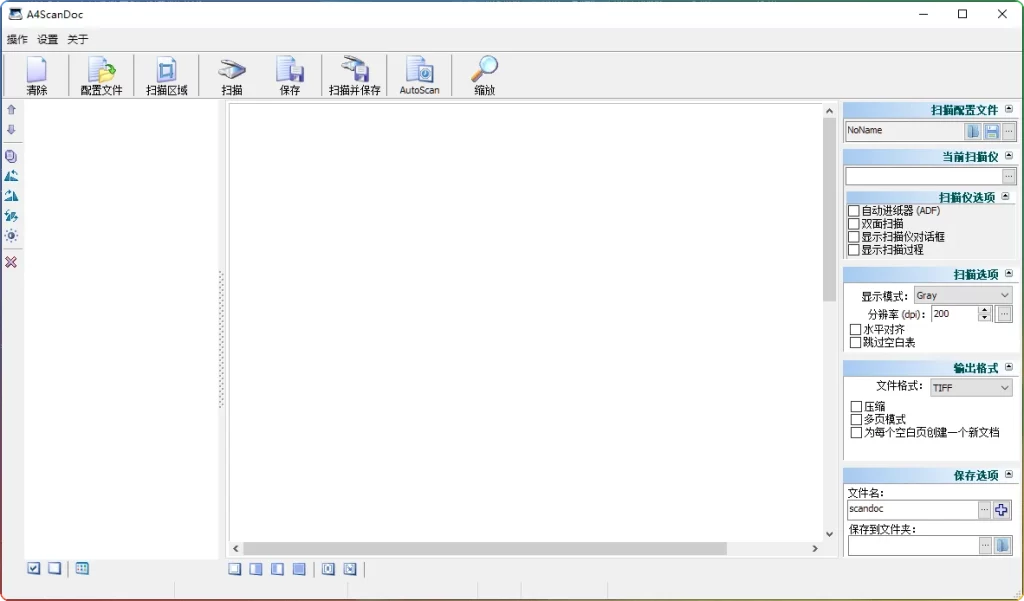Select the 扫描区域 (Scan Area) tool
The width and height of the screenshot is (1024, 601).
(167, 76)
